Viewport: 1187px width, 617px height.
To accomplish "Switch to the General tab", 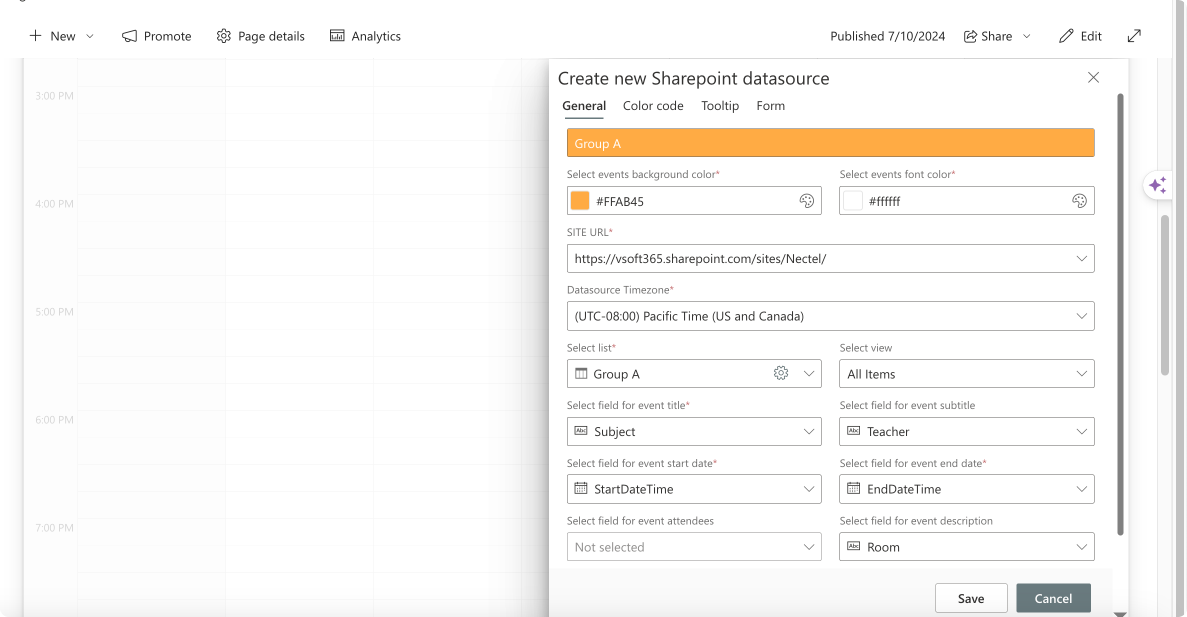I will point(584,106).
